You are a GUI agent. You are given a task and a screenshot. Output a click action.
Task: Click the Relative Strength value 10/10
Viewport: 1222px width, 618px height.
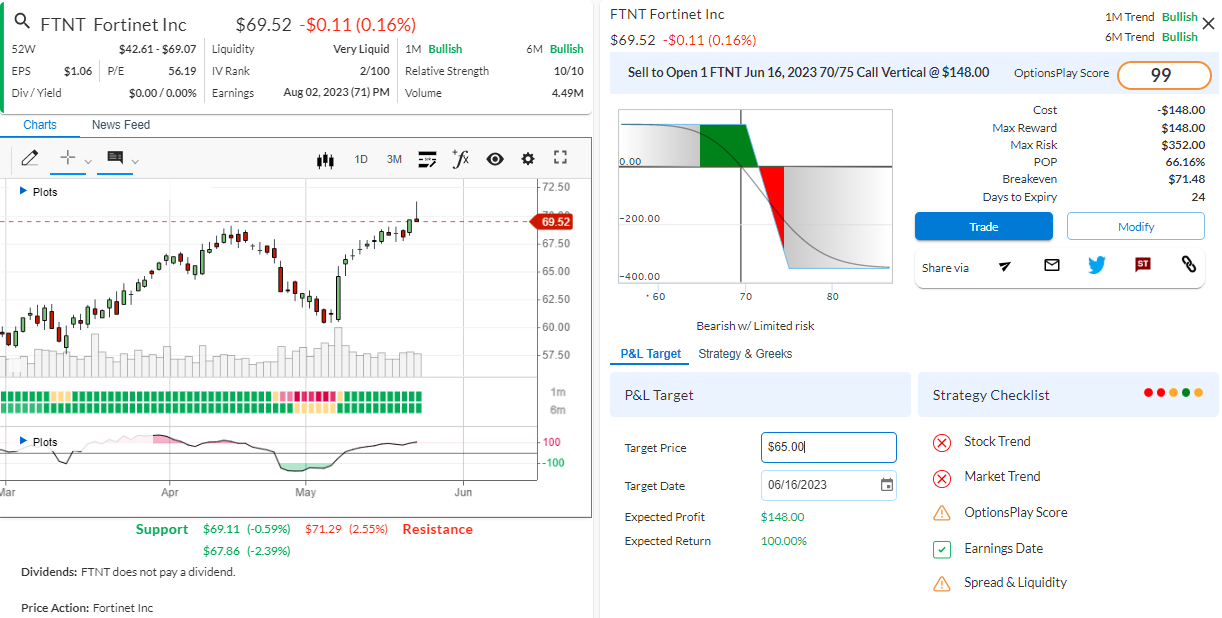(568, 71)
